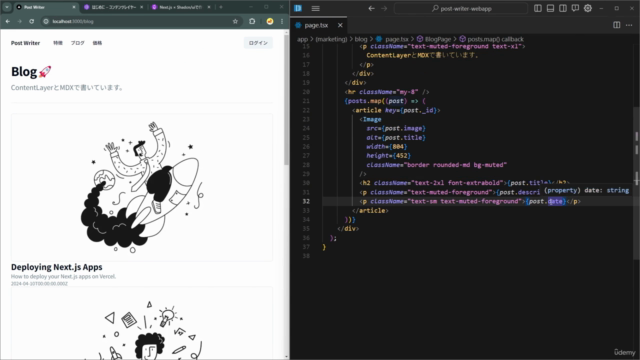Screen dimensions: 640x360
Task: Click the creative person illustration thumbnail
Action: point(142,323)
